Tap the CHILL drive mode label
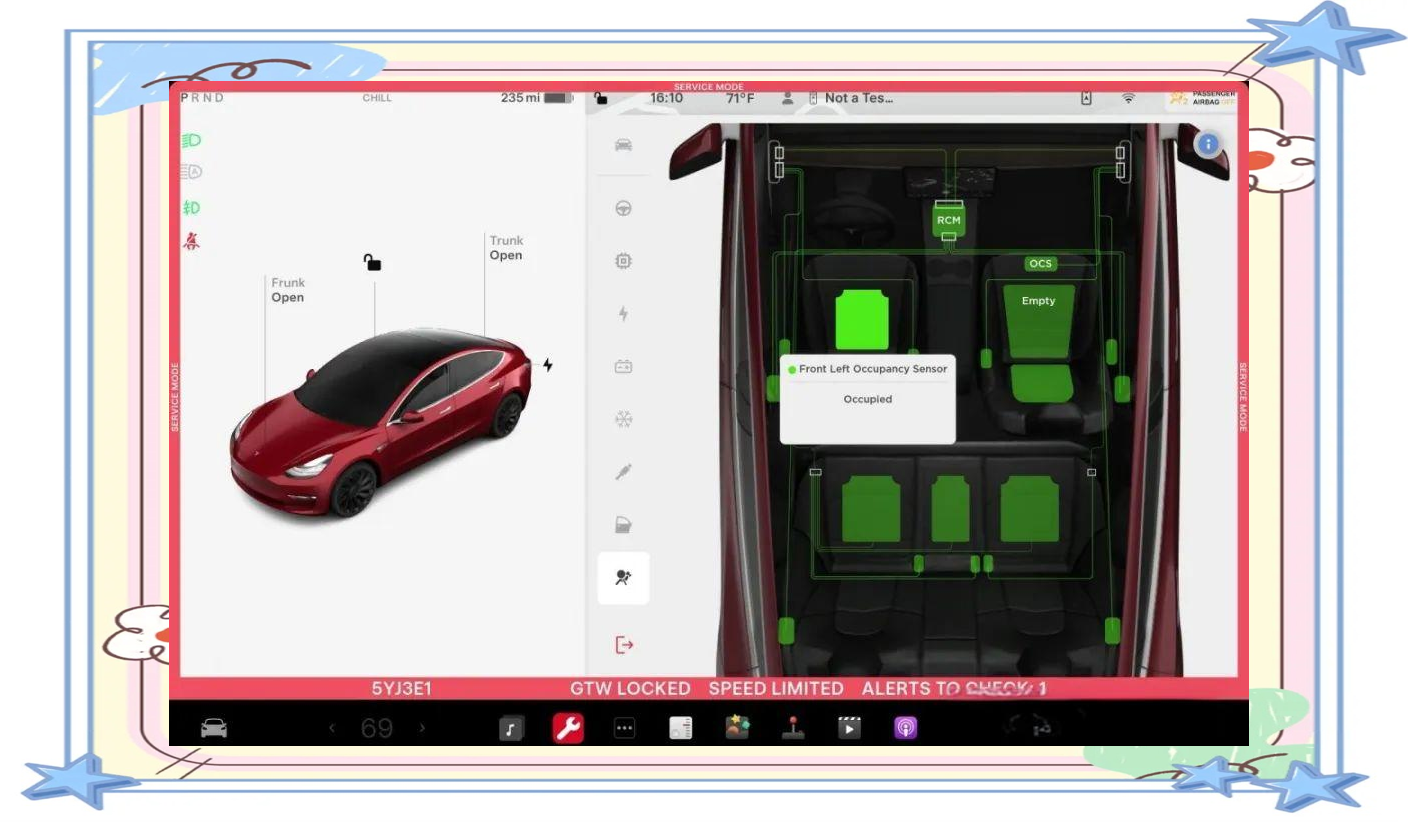The width and height of the screenshot is (1408, 822). 377,98
